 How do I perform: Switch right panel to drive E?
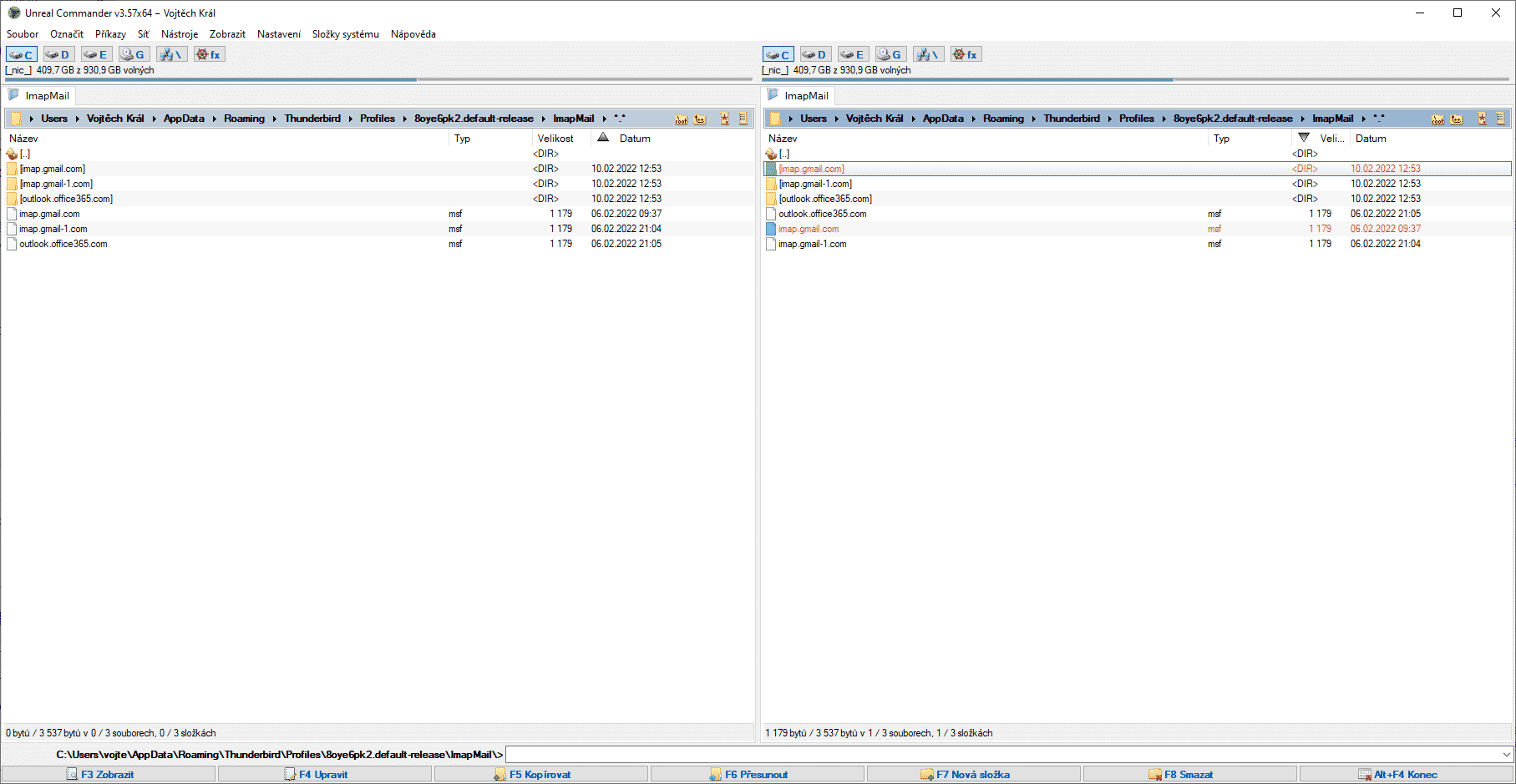853,54
